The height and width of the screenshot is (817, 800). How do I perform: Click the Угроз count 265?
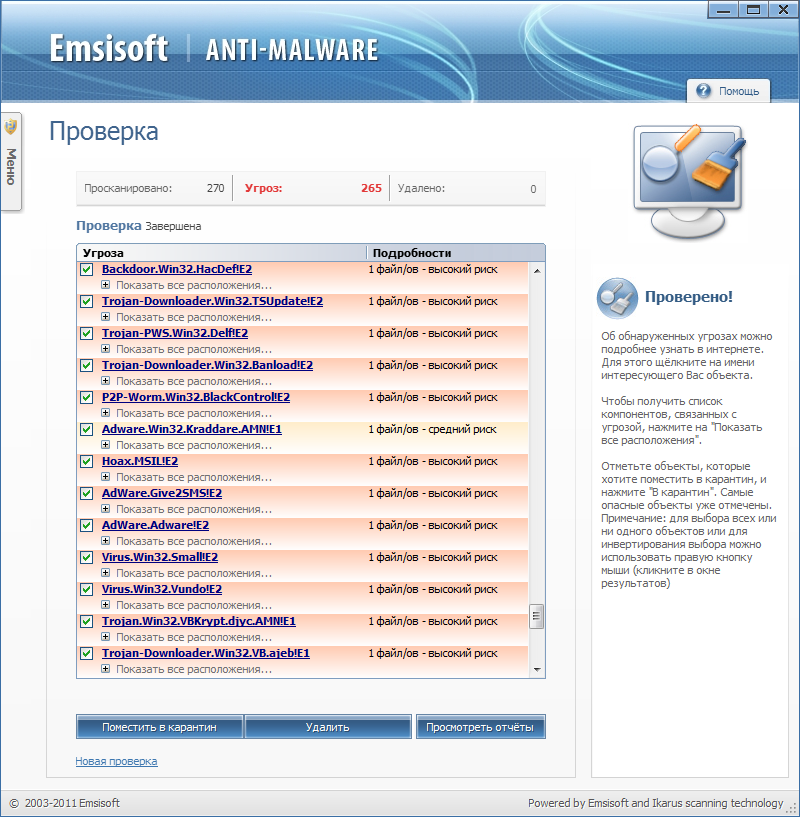tap(371, 188)
